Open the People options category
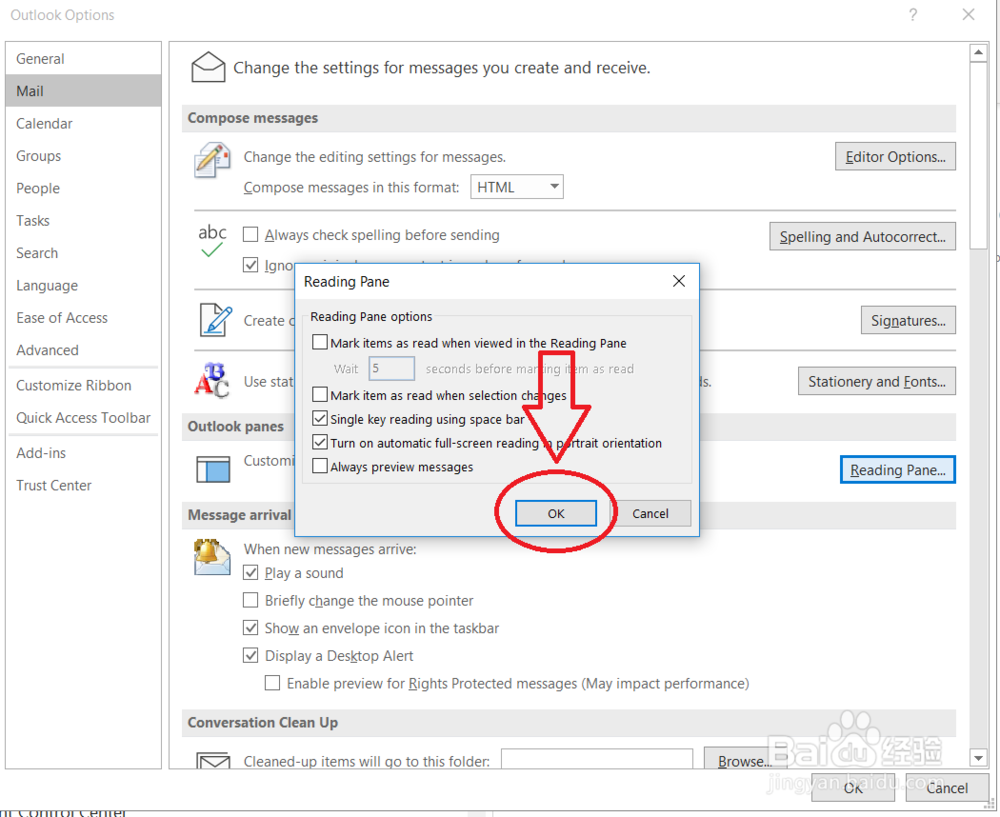The width and height of the screenshot is (1000, 817). (x=84, y=189)
